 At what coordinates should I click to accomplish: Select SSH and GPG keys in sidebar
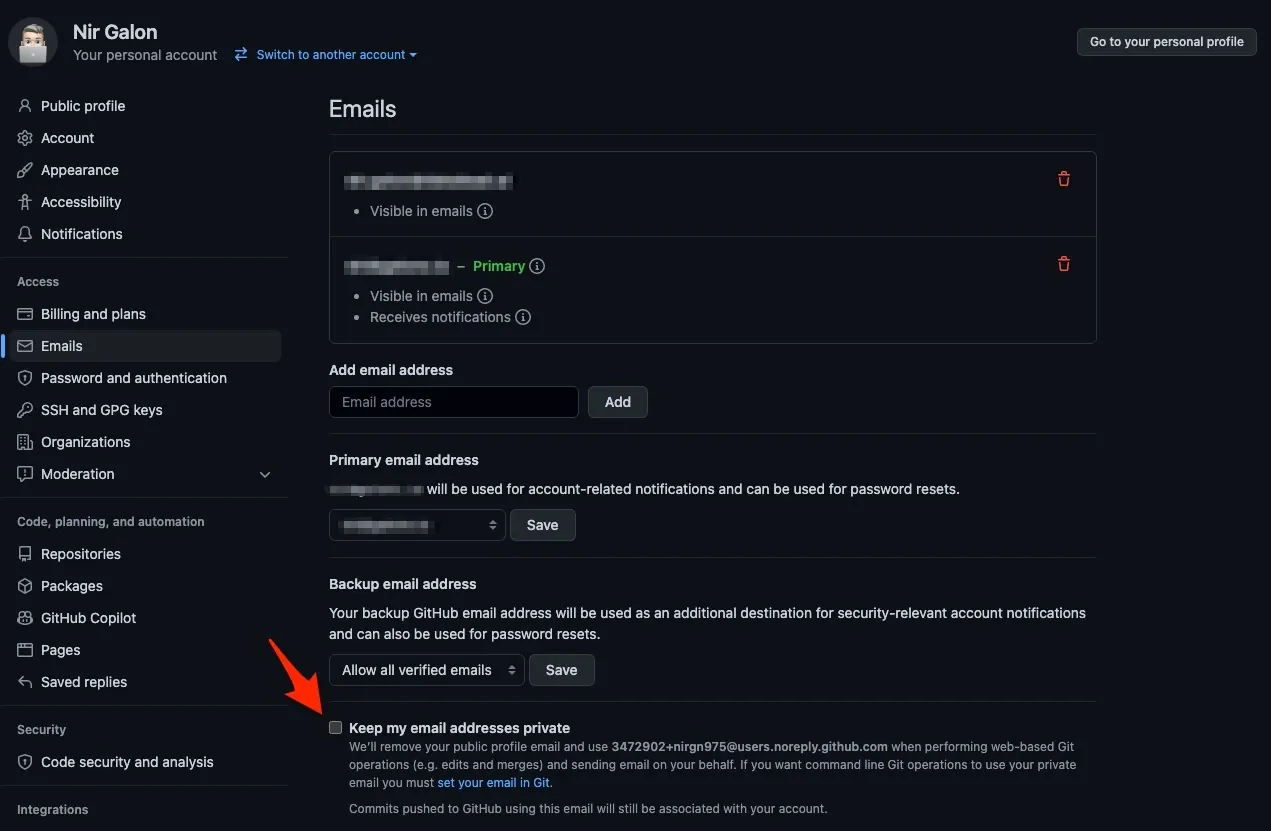tap(101, 409)
